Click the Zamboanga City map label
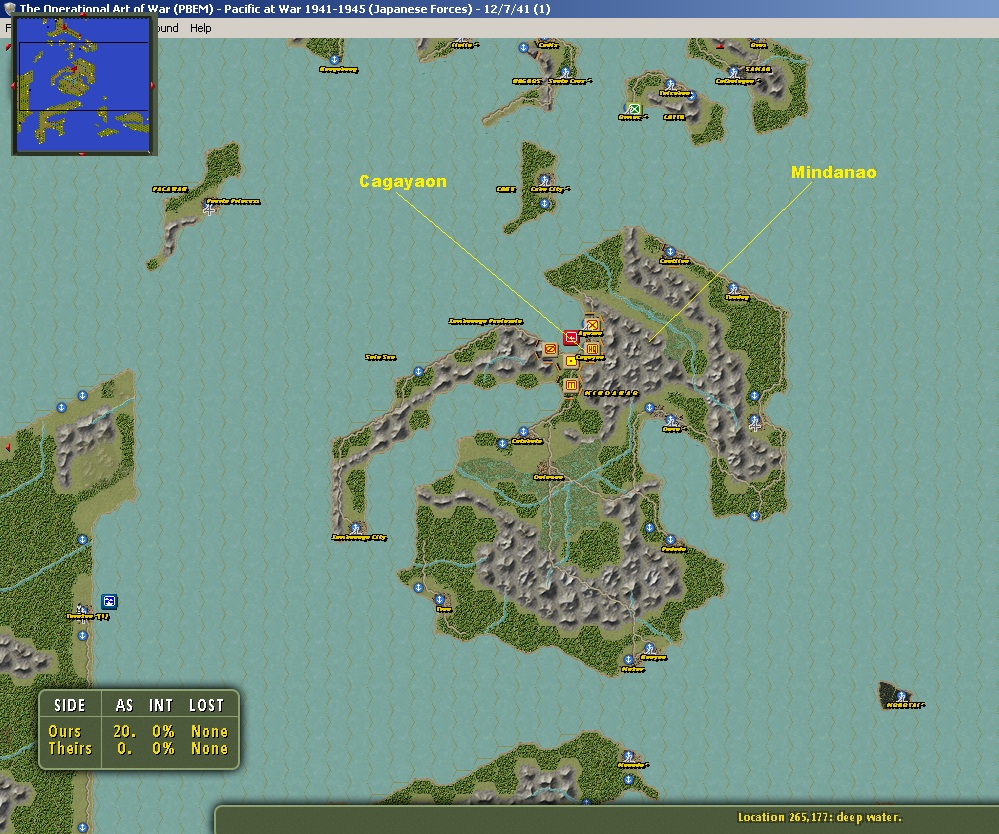 coord(359,538)
